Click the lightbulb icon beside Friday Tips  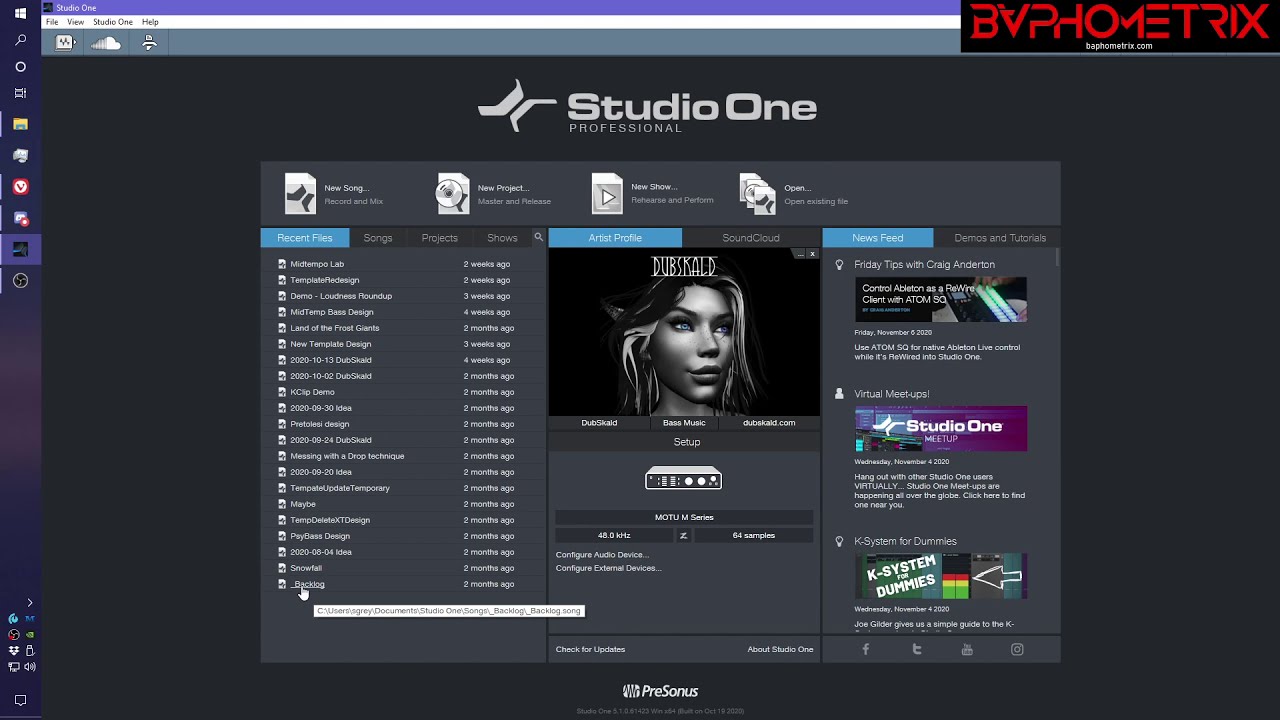[x=839, y=265]
